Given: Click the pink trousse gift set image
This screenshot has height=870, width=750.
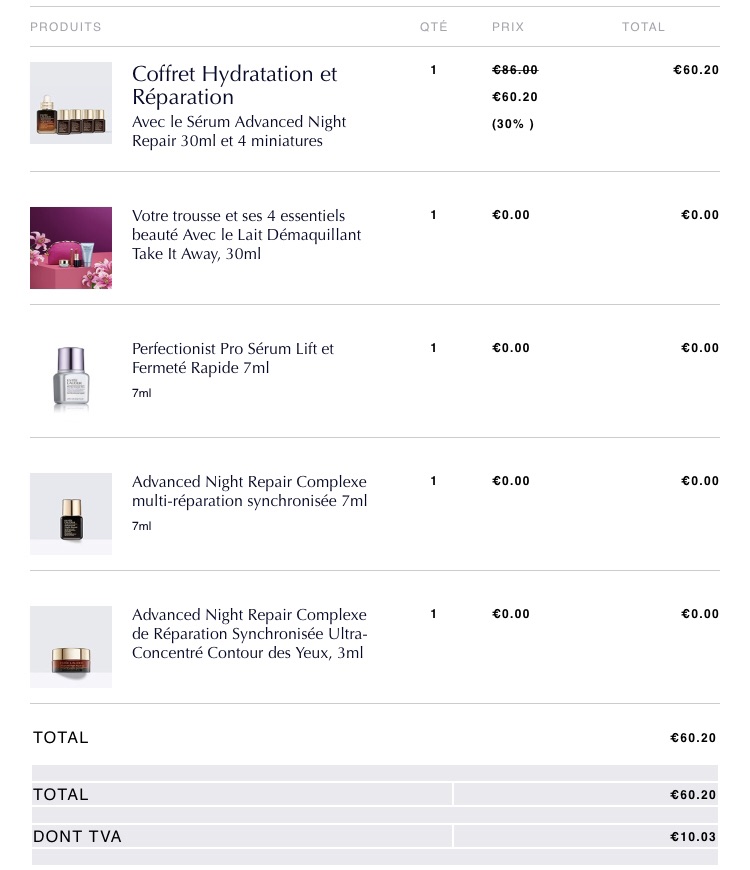Looking at the screenshot, I should click(71, 247).
